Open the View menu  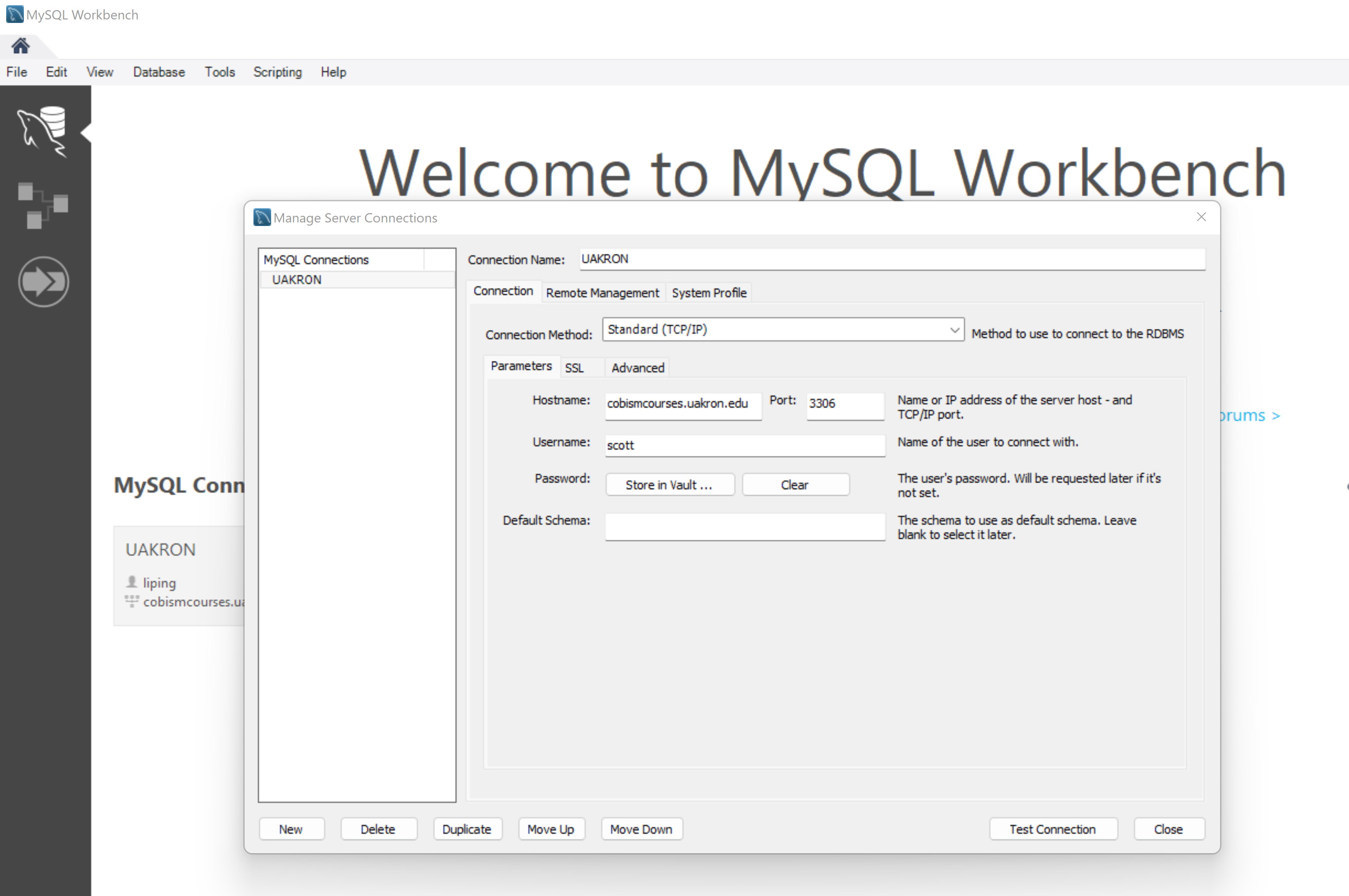point(99,72)
